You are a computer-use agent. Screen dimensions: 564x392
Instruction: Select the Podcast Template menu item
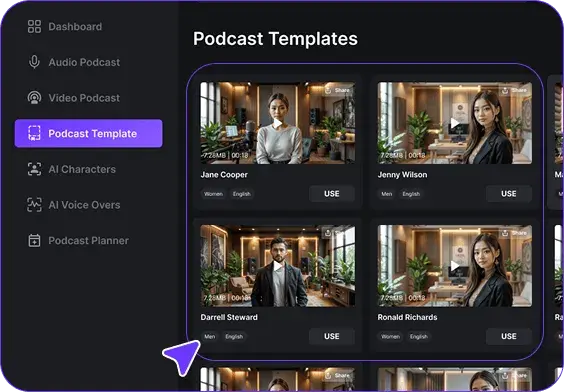tap(88, 133)
